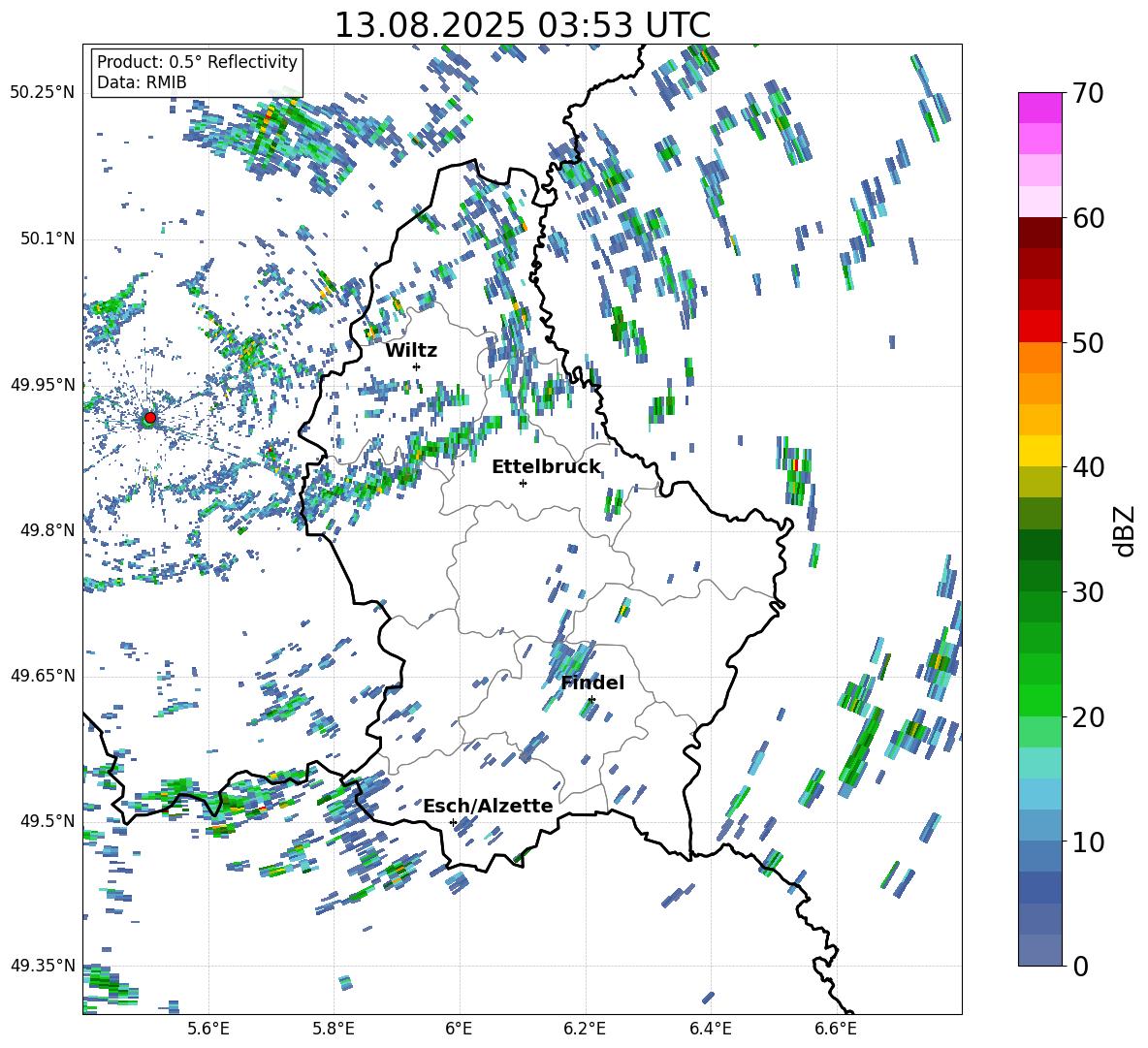Click the Ettelbruck city label

[546, 467]
